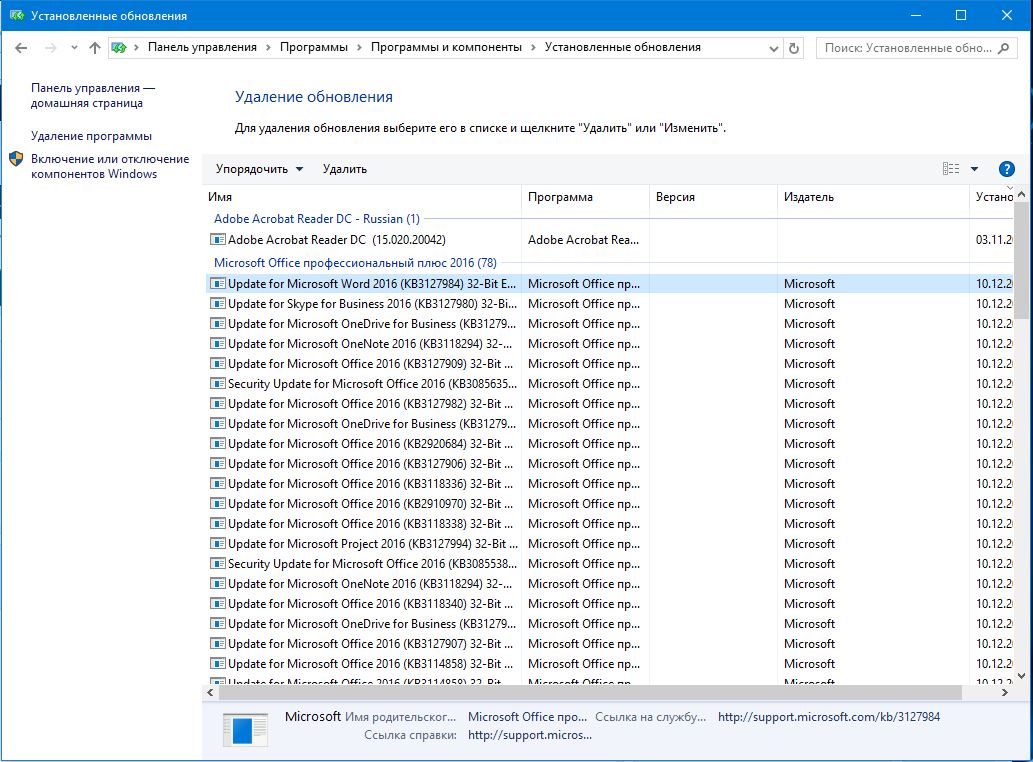This screenshot has height=762, width=1033.
Task: Click the horizontal scrollbar of the list
Action: [590, 692]
